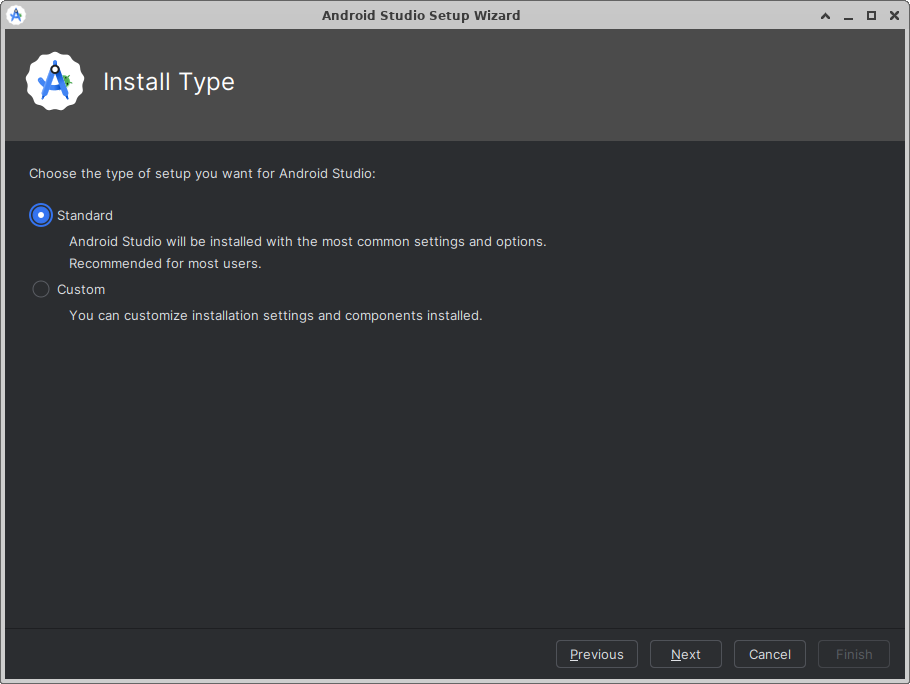Minimize the Setup Wizard window

point(848,16)
